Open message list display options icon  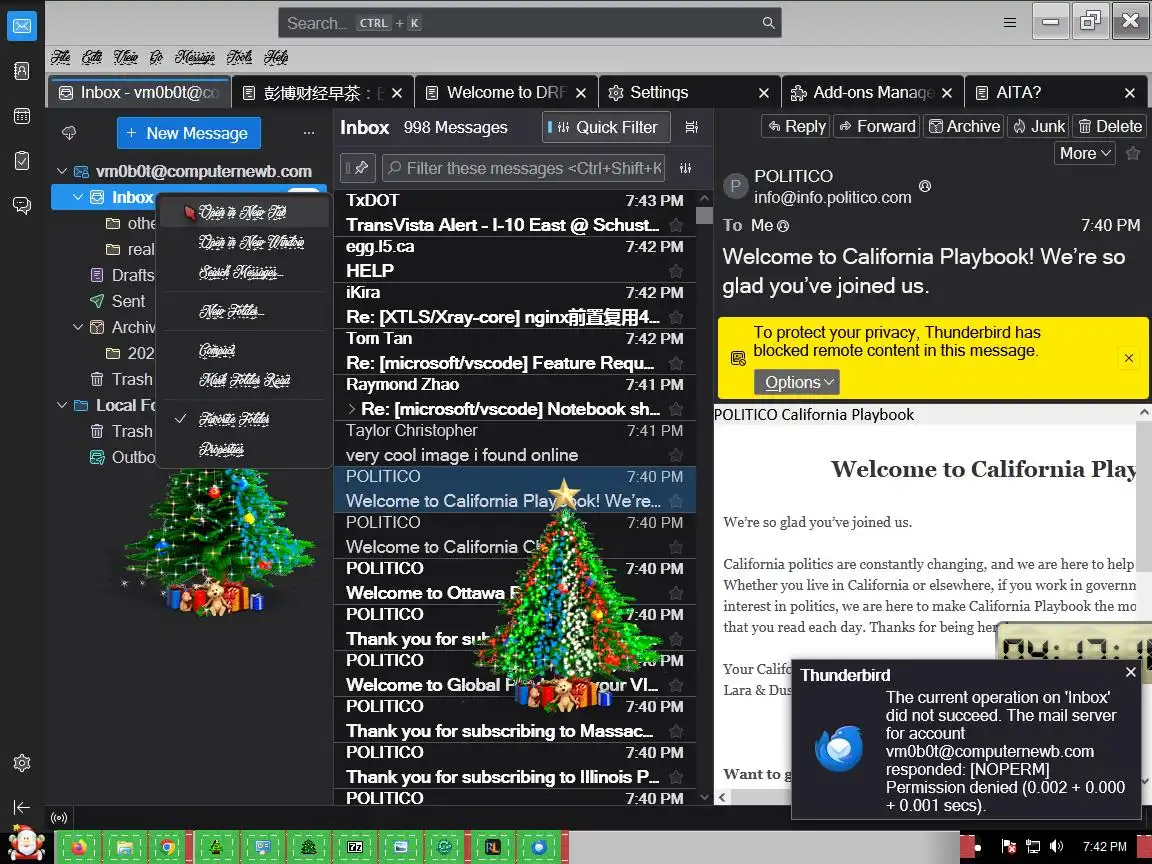(691, 127)
